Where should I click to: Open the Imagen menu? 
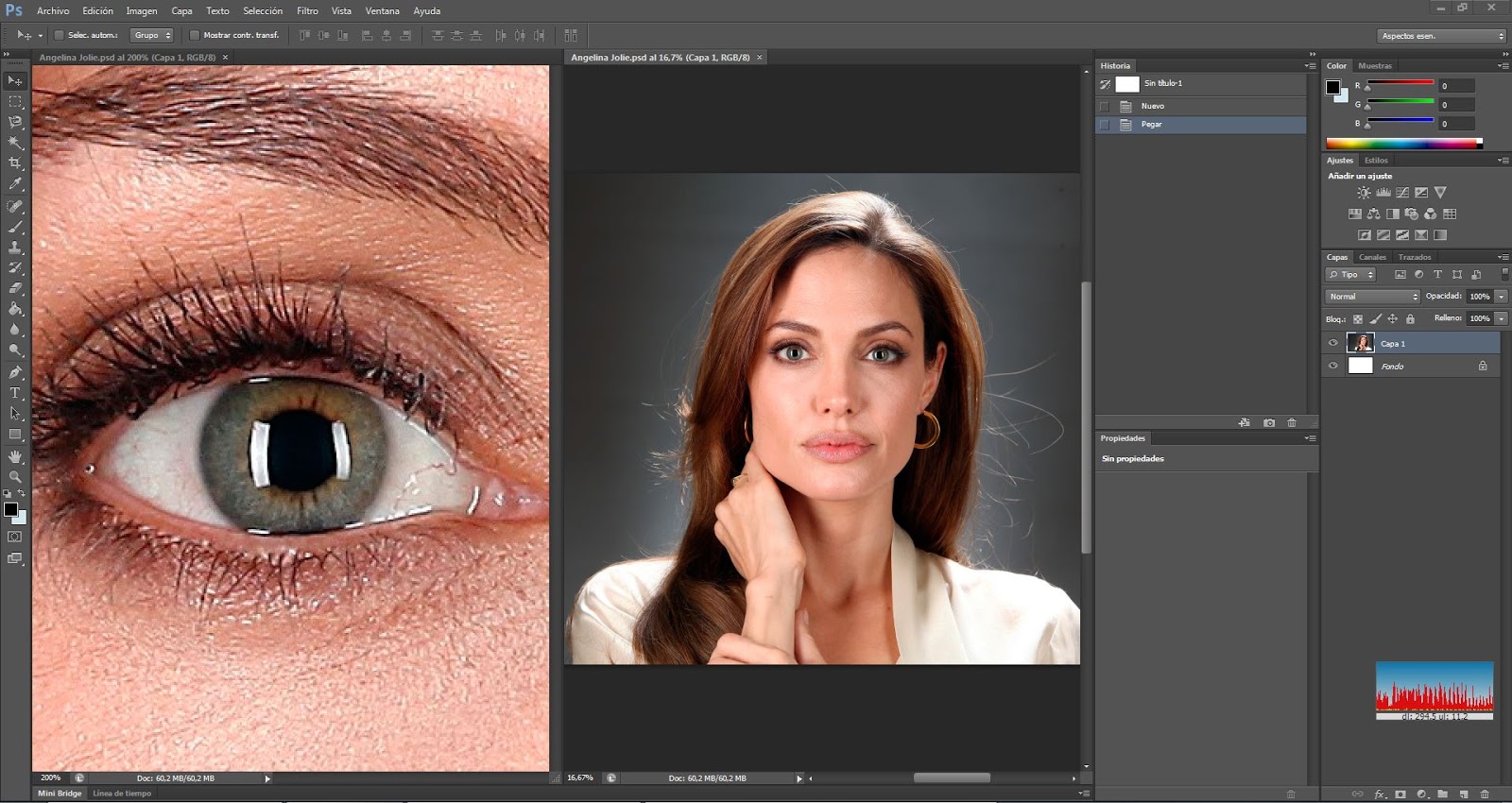[x=142, y=11]
